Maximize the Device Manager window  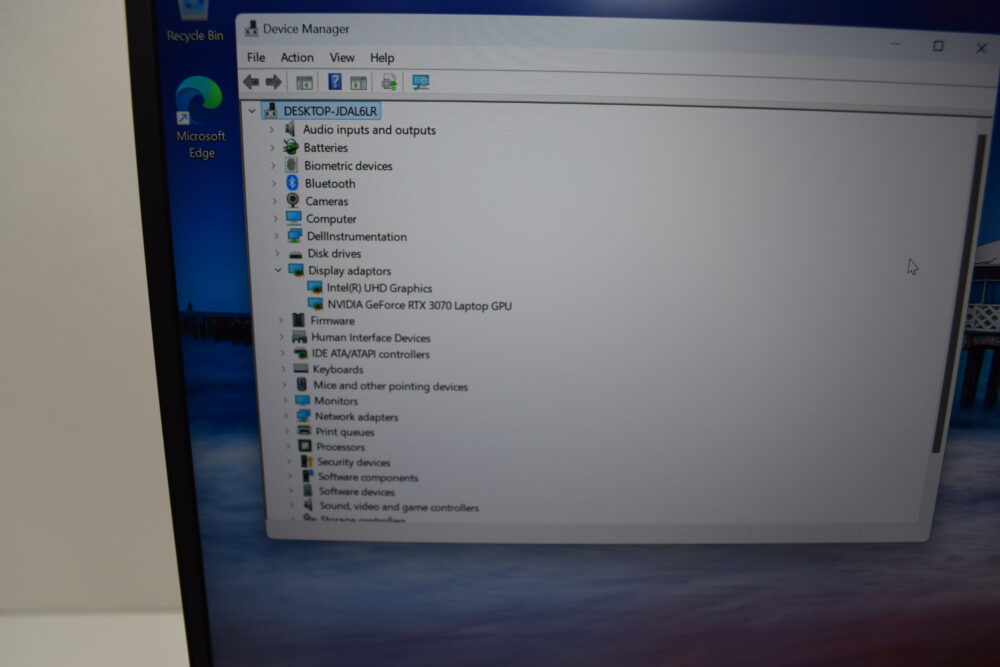[938, 46]
